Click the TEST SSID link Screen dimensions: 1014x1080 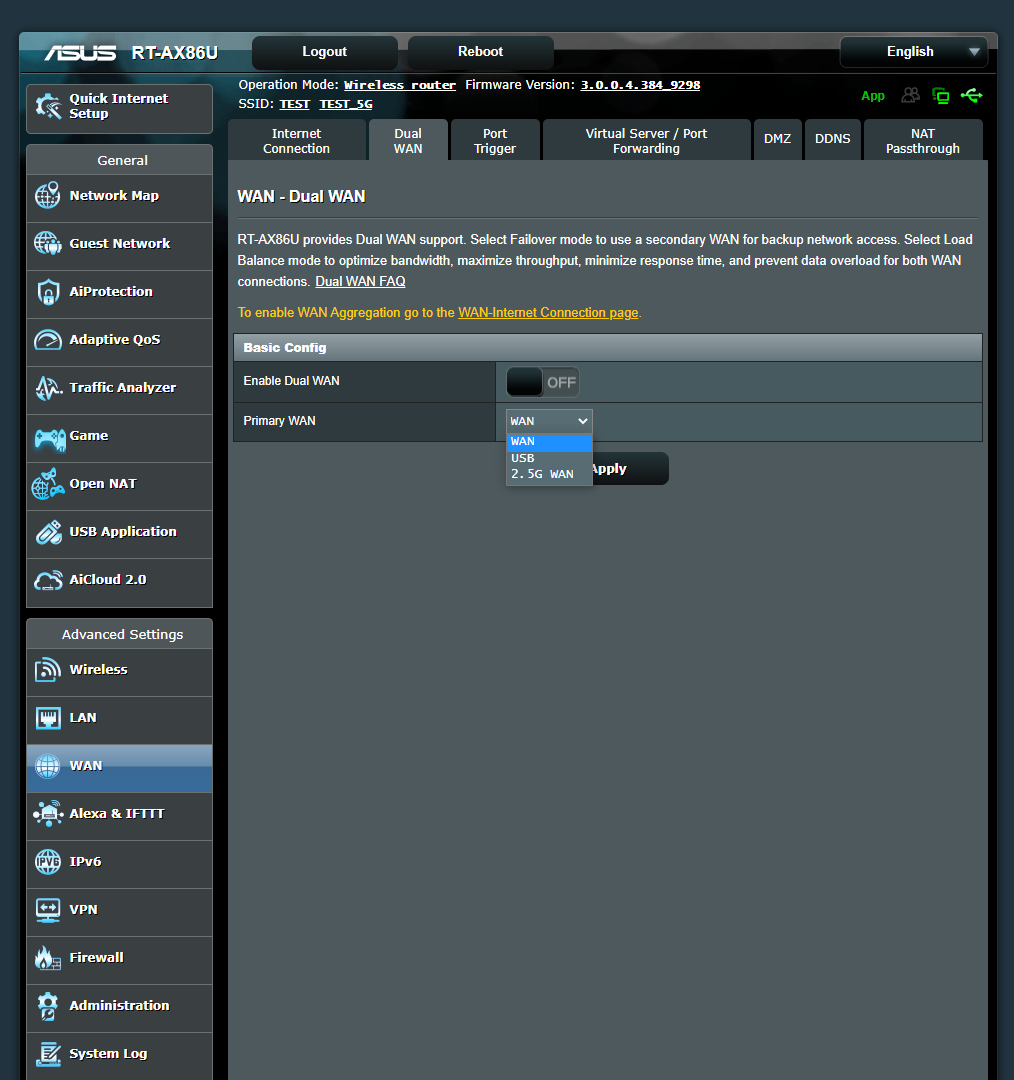click(294, 104)
